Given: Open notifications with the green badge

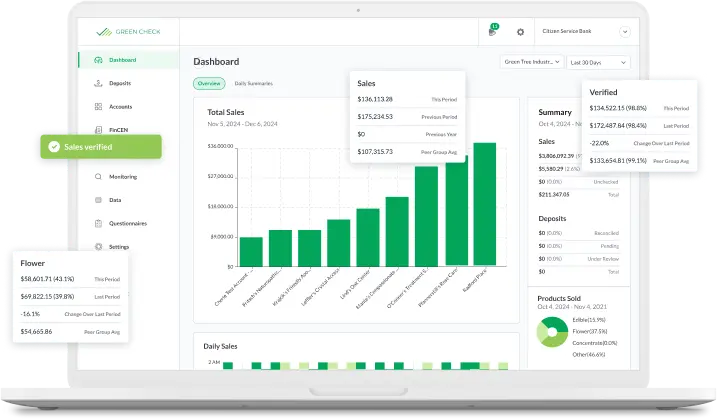Looking at the screenshot, I should pos(492,32).
